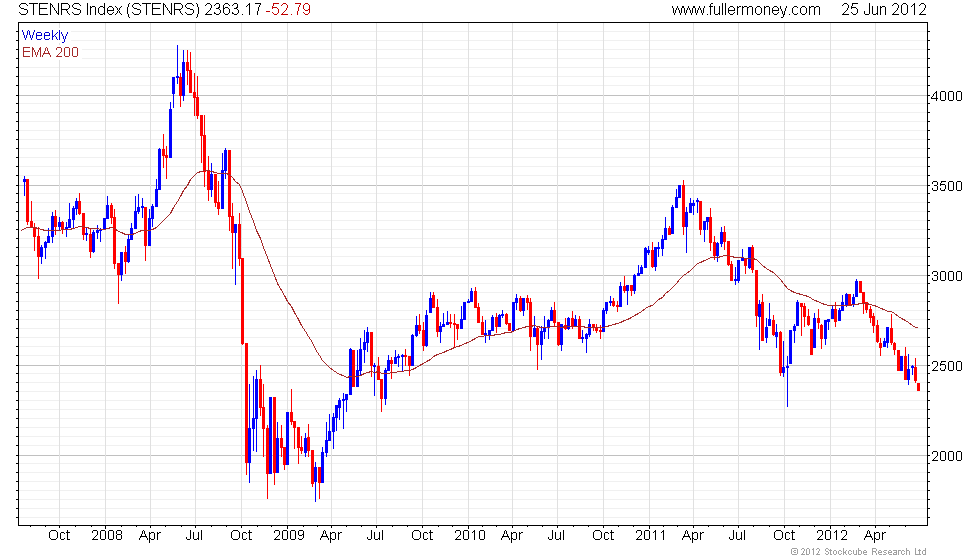Click the 2012 year axis label
This screenshot has height=560, width=980.
832,535
